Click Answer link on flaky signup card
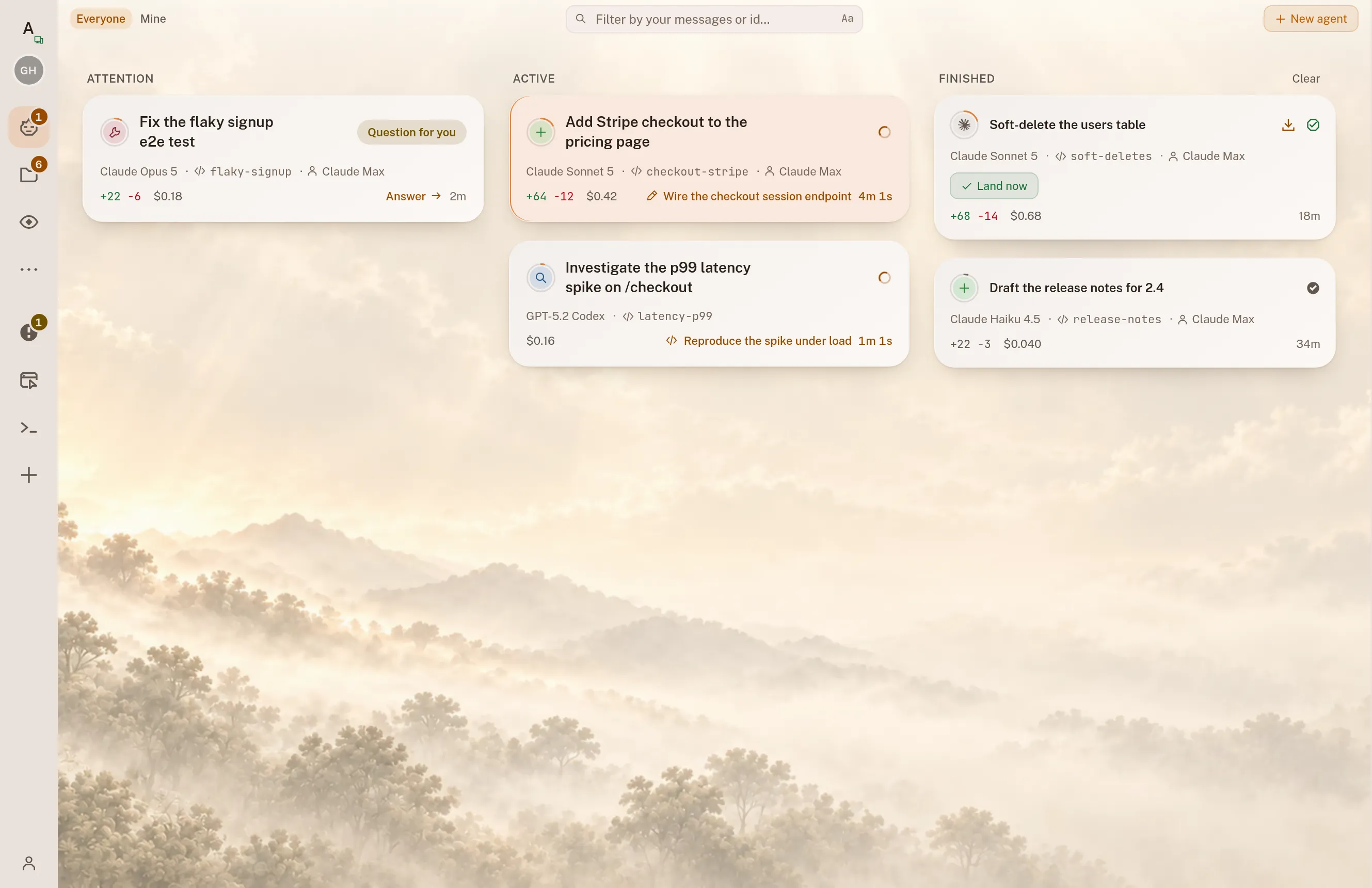 click(x=413, y=196)
